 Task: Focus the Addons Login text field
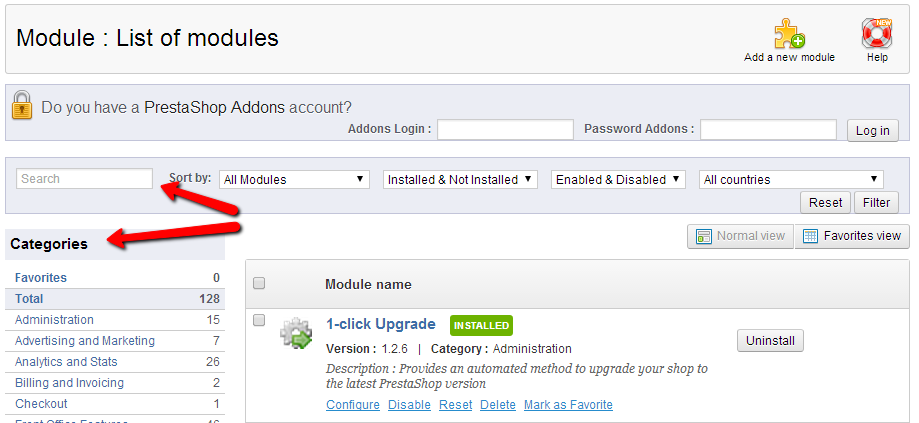pyautogui.click(x=505, y=130)
